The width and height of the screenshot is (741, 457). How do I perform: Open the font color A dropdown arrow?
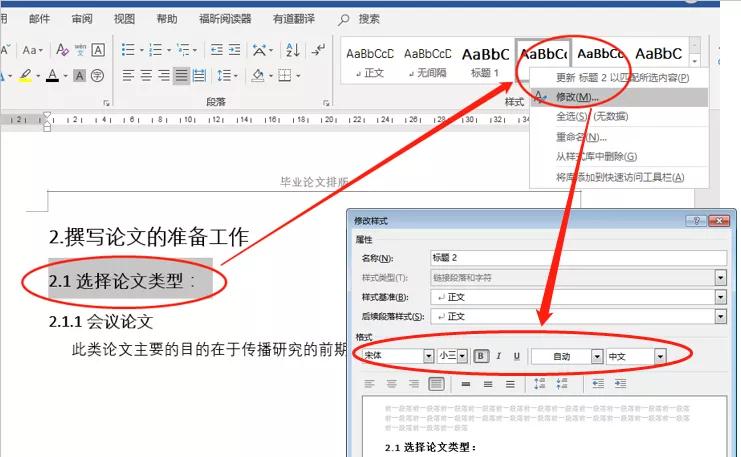click(66, 76)
